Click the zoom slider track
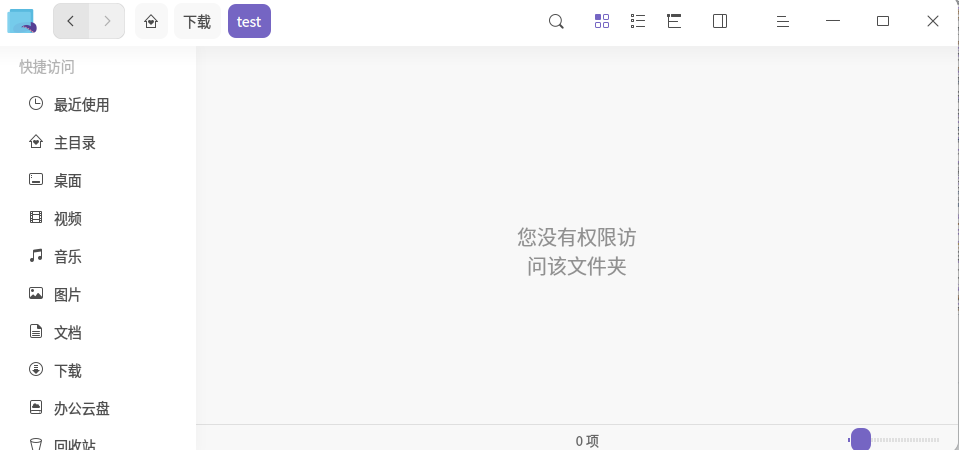The height and width of the screenshot is (450, 959). (x=894, y=440)
